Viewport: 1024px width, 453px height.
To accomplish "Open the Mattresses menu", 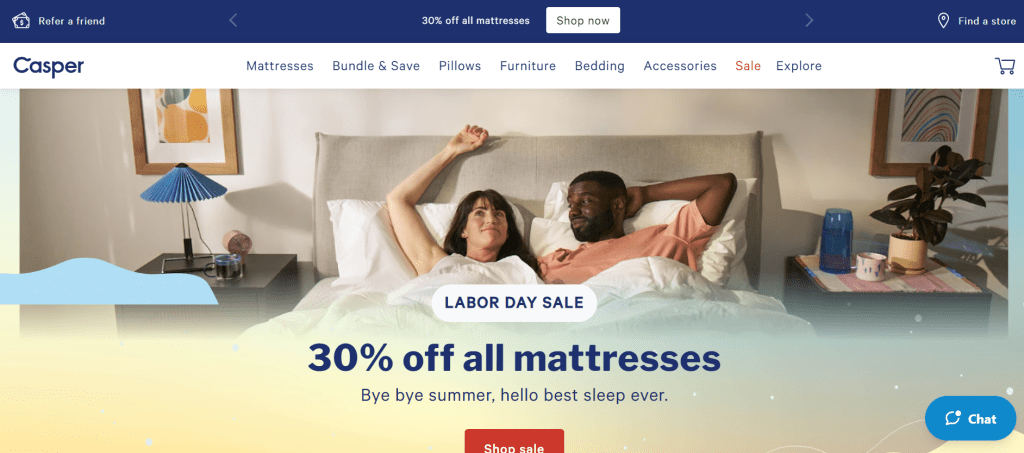I will click(280, 66).
